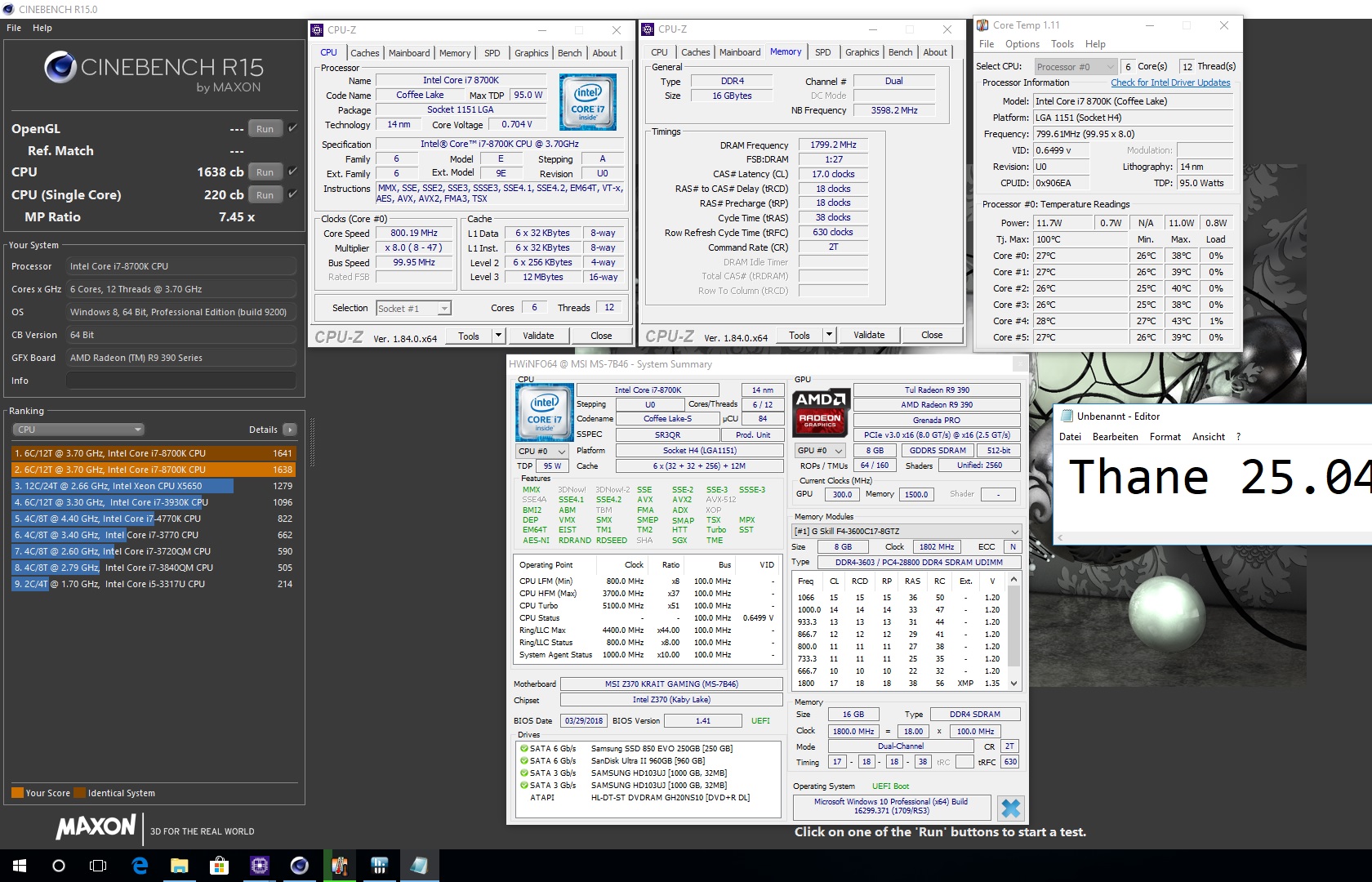This screenshot has width=1372, height=882.
Task: Switch to Cinebench via its taskbar icon
Action: [300, 866]
